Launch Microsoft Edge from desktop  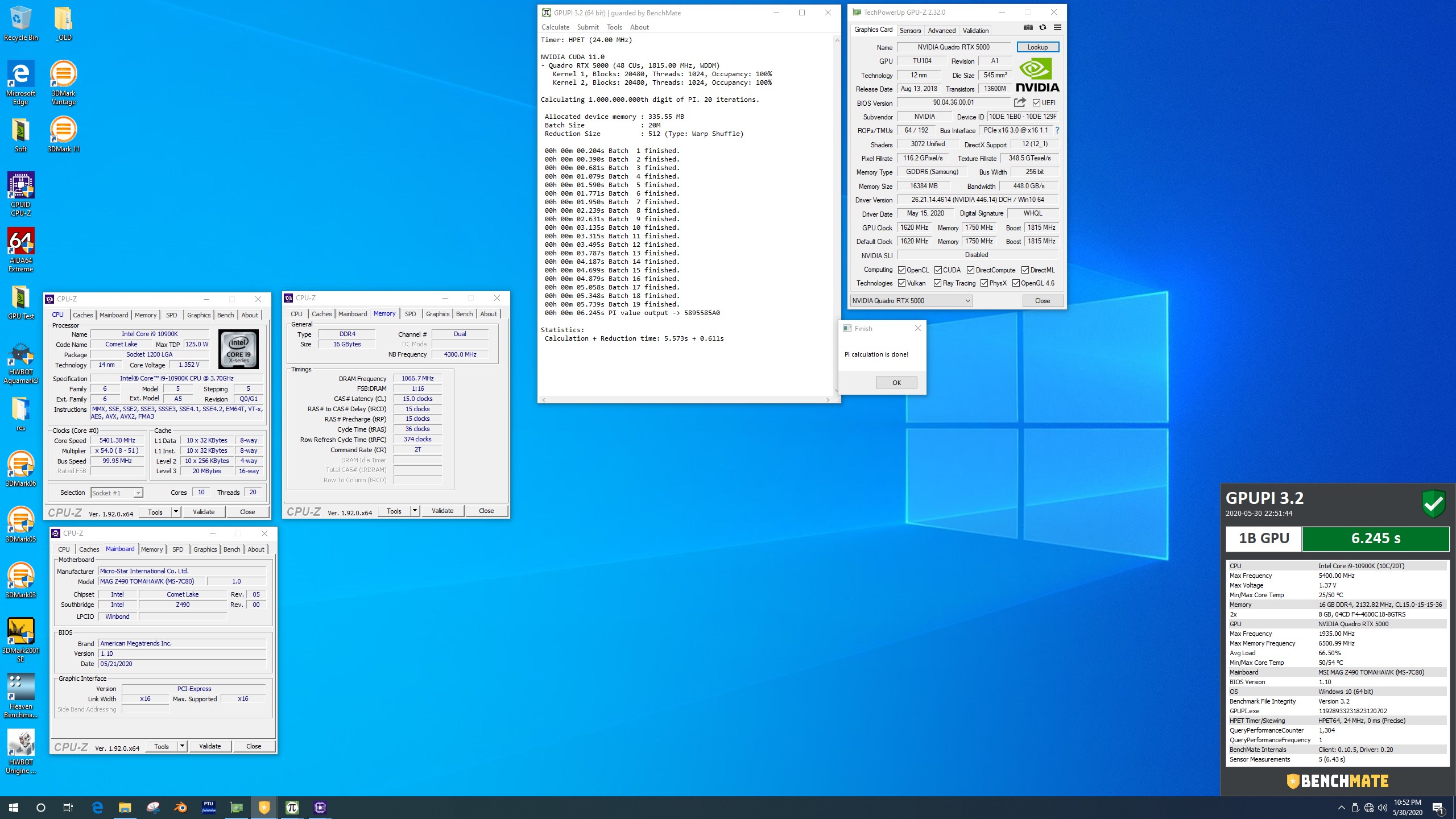click(x=21, y=83)
